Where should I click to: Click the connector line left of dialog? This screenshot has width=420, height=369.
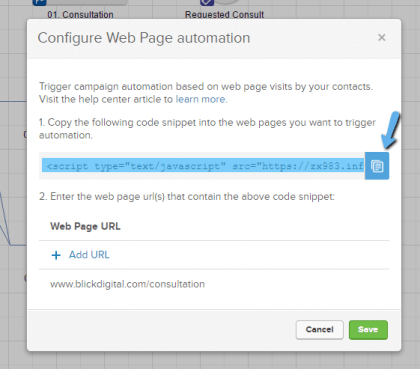13,101
